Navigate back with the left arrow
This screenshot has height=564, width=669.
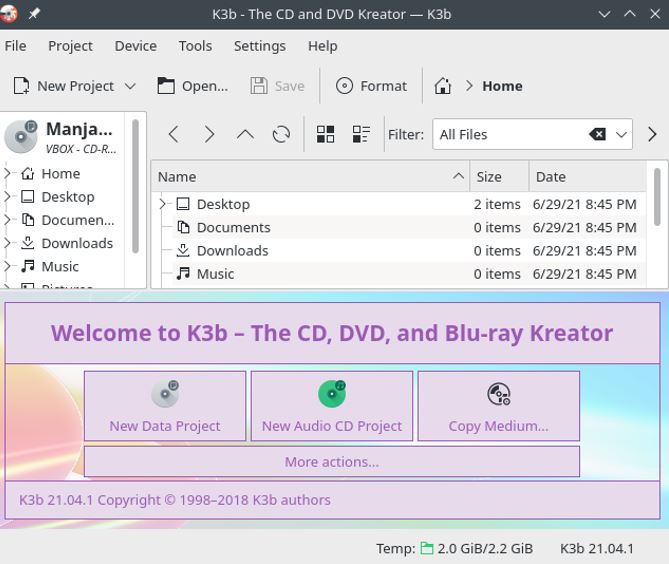click(x=173, y=134)
